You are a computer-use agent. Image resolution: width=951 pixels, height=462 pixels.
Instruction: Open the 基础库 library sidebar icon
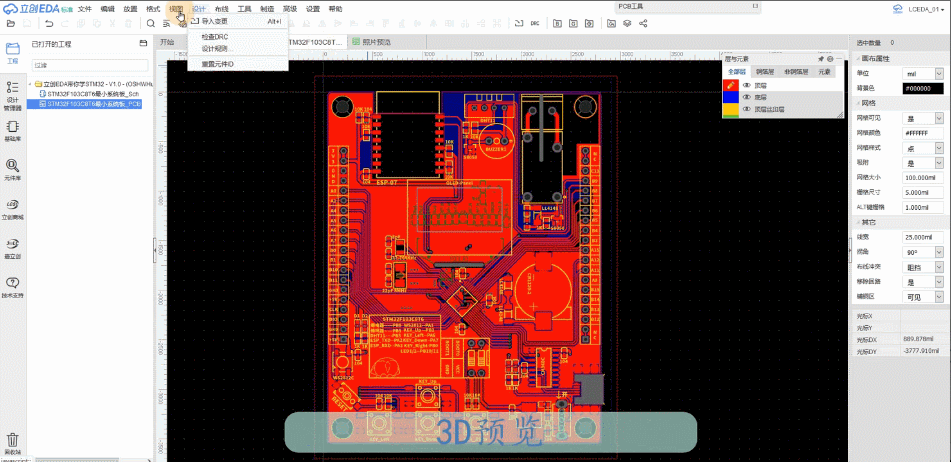pos(13,130)
